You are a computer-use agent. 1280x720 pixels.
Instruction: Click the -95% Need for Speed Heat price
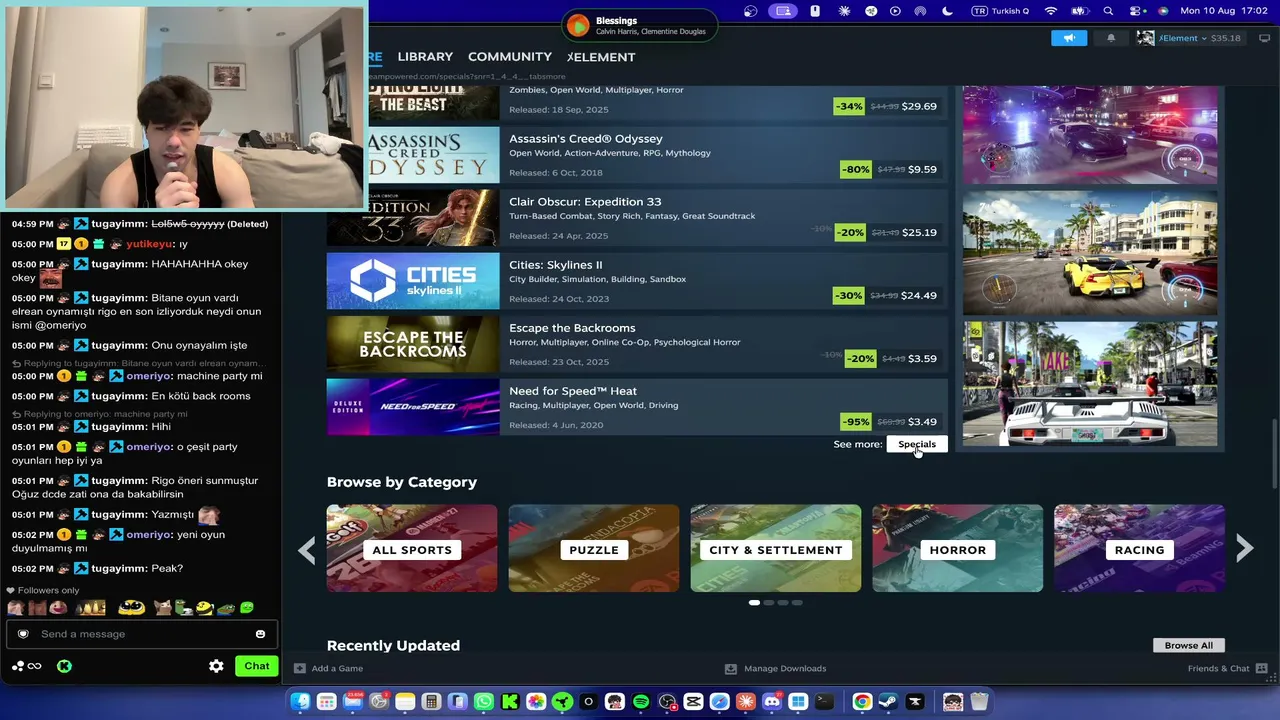[889, 422]
